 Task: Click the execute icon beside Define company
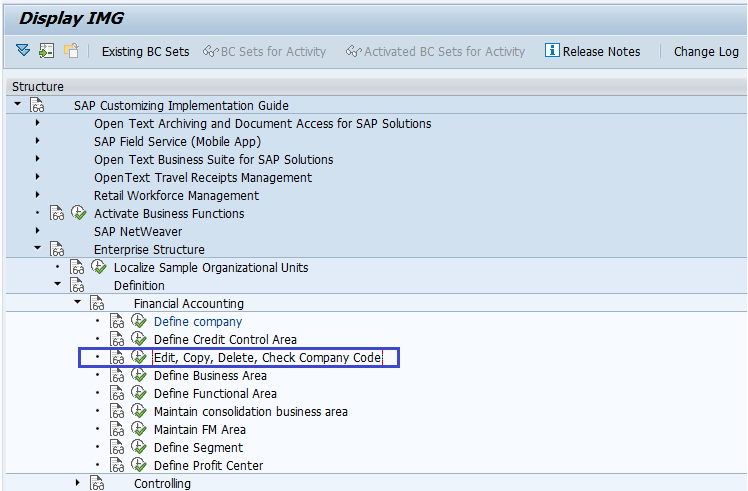click(139, 322)
